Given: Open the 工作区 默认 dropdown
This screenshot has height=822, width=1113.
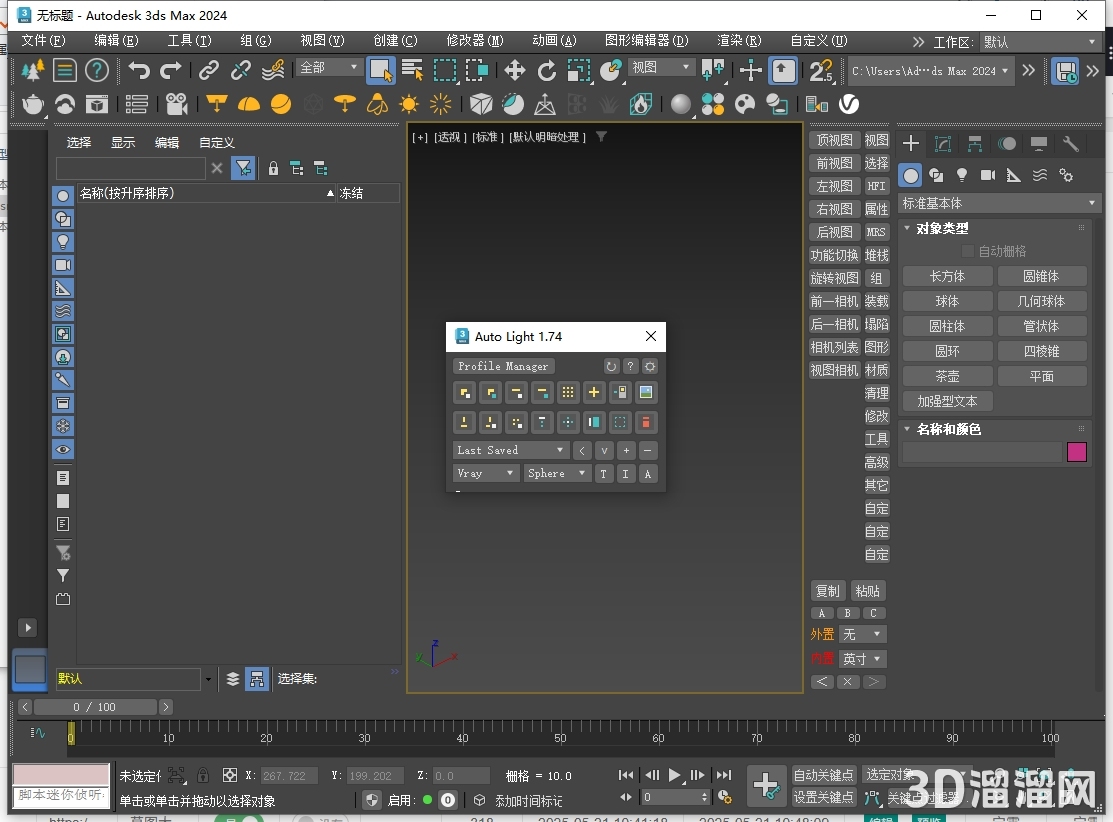Looking at the screenshot, I should coord(1040,42).
